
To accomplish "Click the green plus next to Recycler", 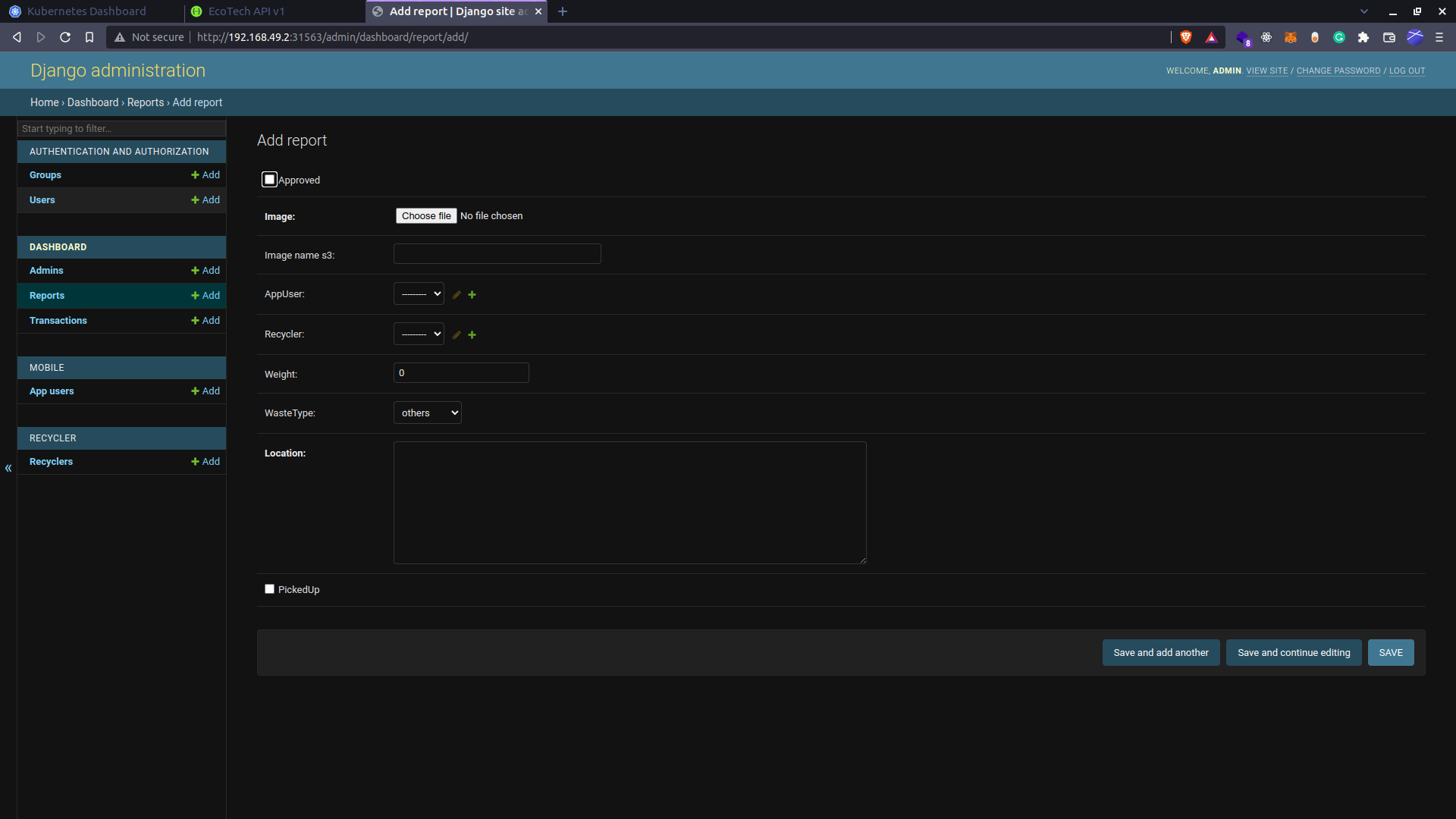I will pyautogui.click(x=472, y=335).
